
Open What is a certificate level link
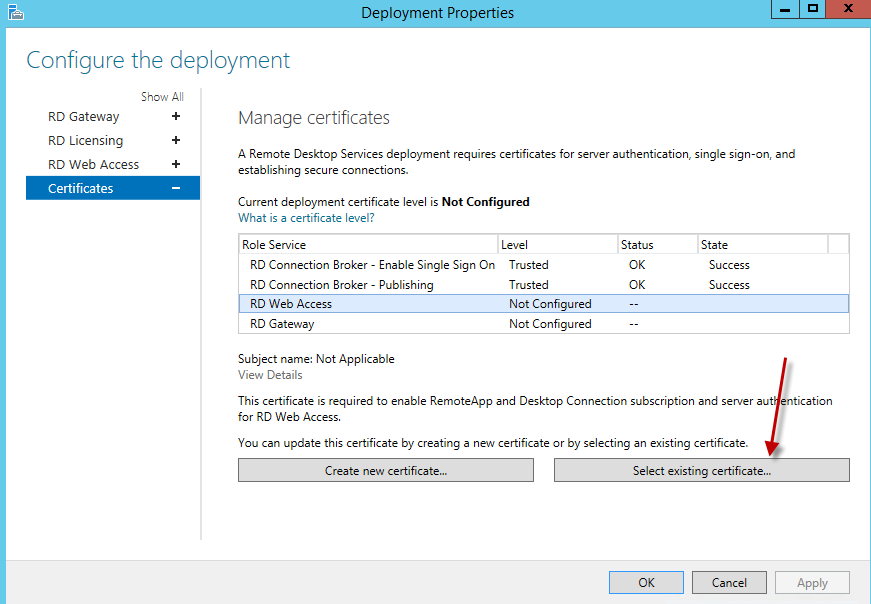(306, 218)
